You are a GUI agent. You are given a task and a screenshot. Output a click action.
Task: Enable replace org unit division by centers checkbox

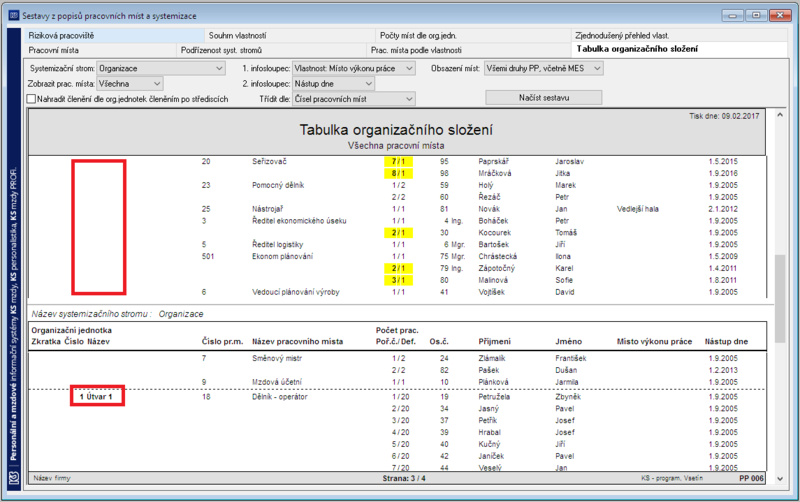32,98
